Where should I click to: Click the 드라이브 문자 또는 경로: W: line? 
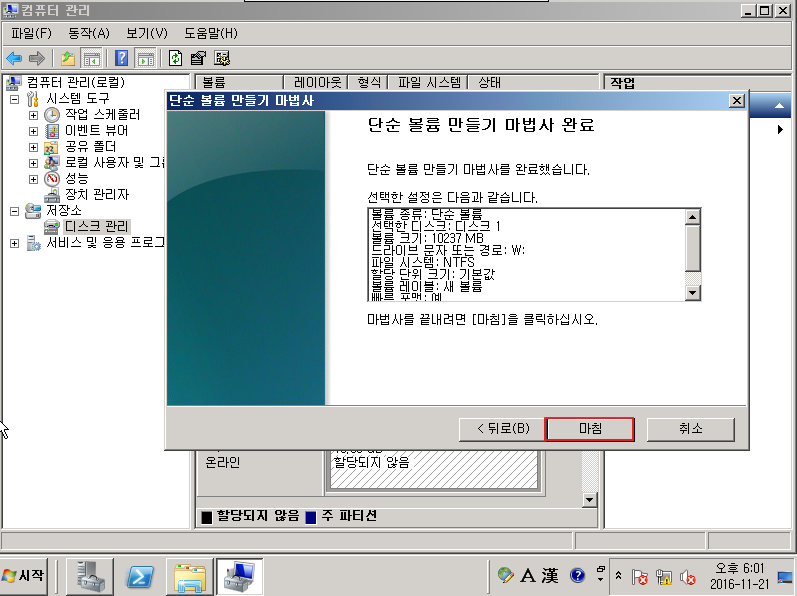point(448,250)
